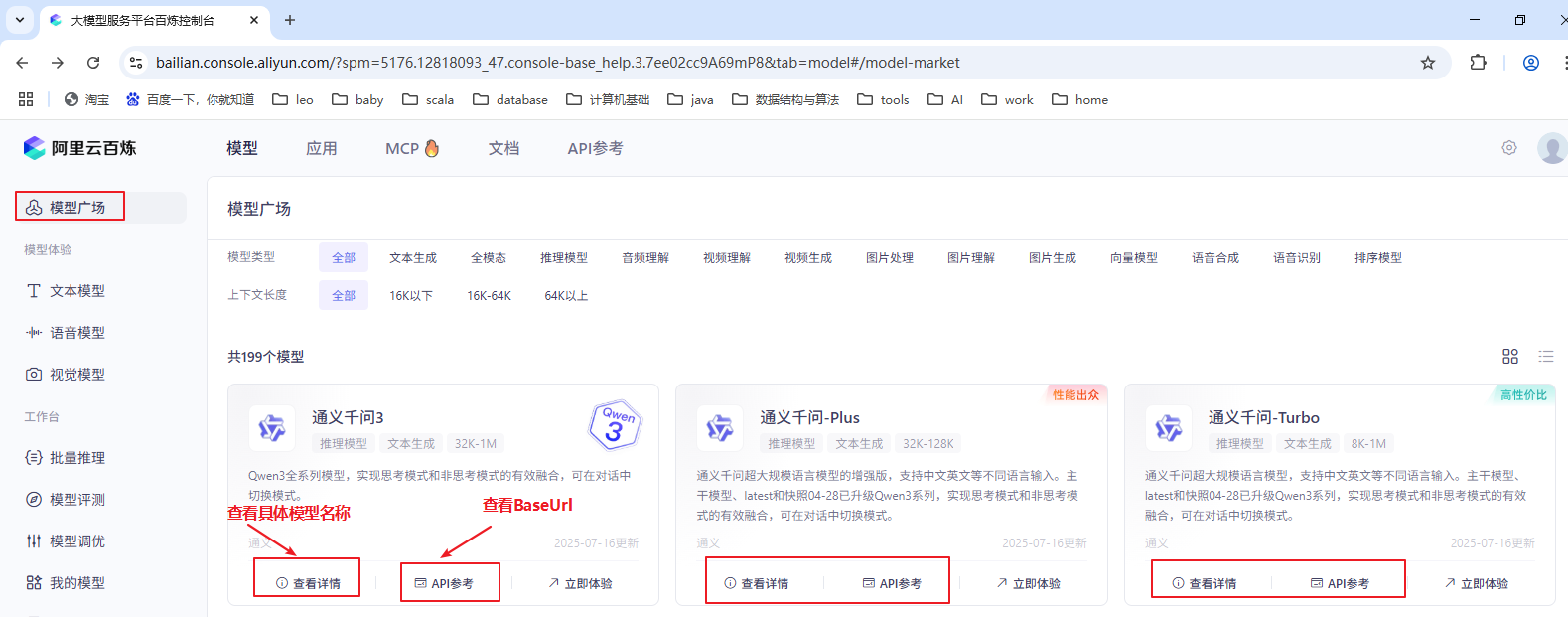
Task: Go back to the previous page
Action: pos(22,63)
